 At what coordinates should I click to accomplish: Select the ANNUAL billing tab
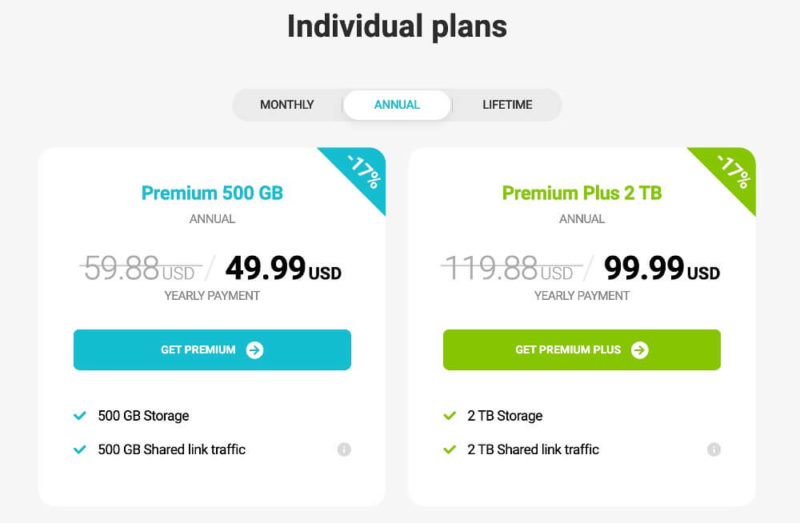[x=397, y=105]
